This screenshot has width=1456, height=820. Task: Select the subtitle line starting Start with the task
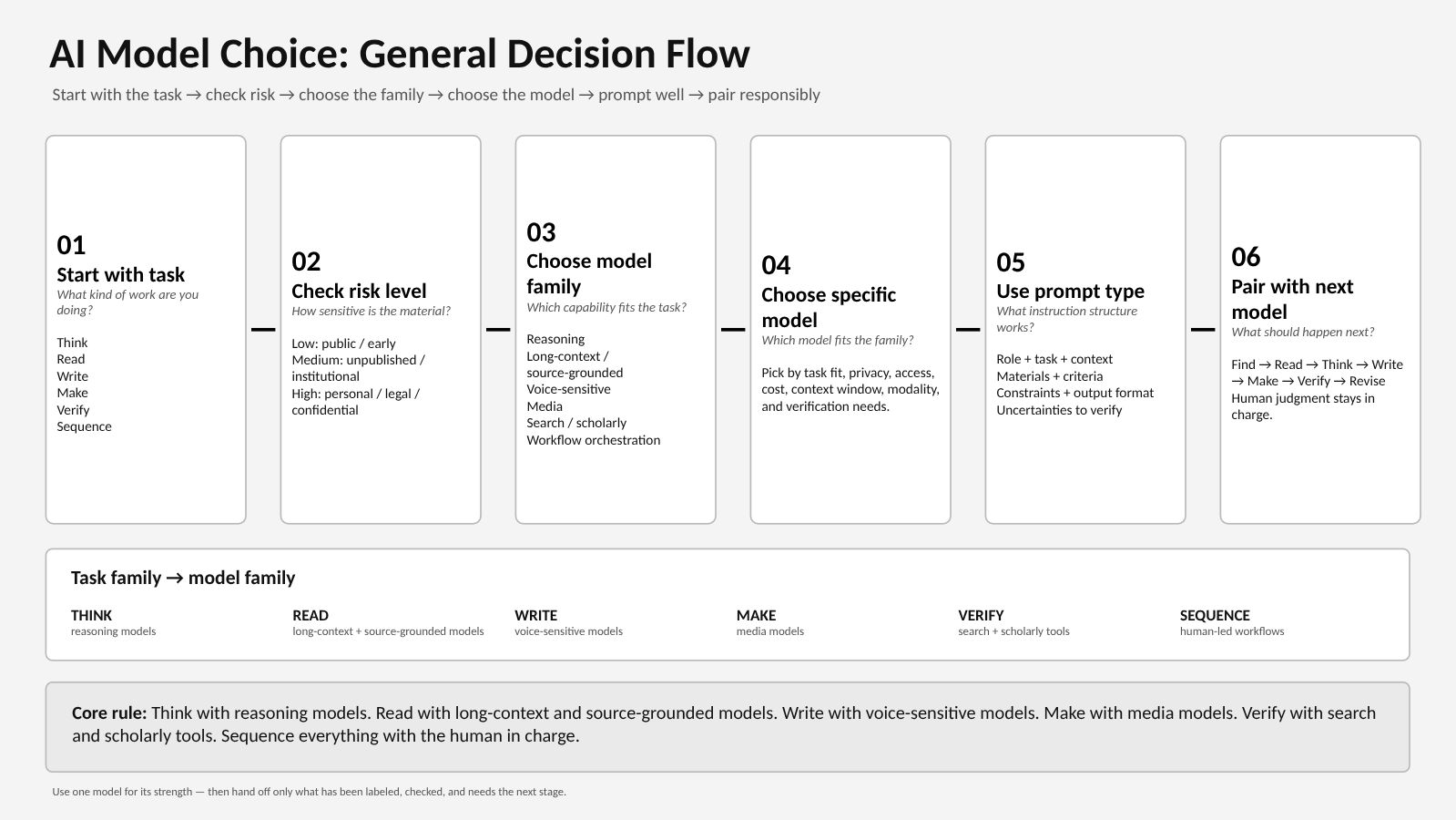click(x=436, y=95)
